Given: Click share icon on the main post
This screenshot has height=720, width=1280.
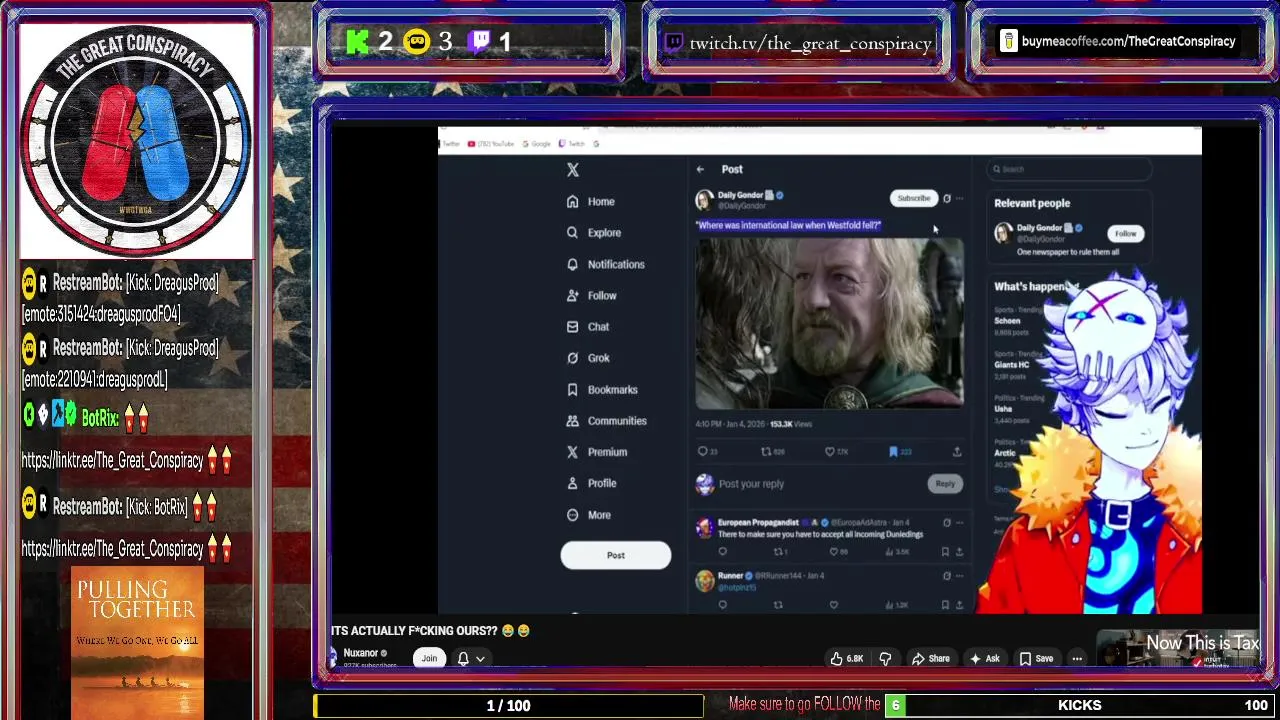Looking at the screenshot, I should (x=957, y=452).
